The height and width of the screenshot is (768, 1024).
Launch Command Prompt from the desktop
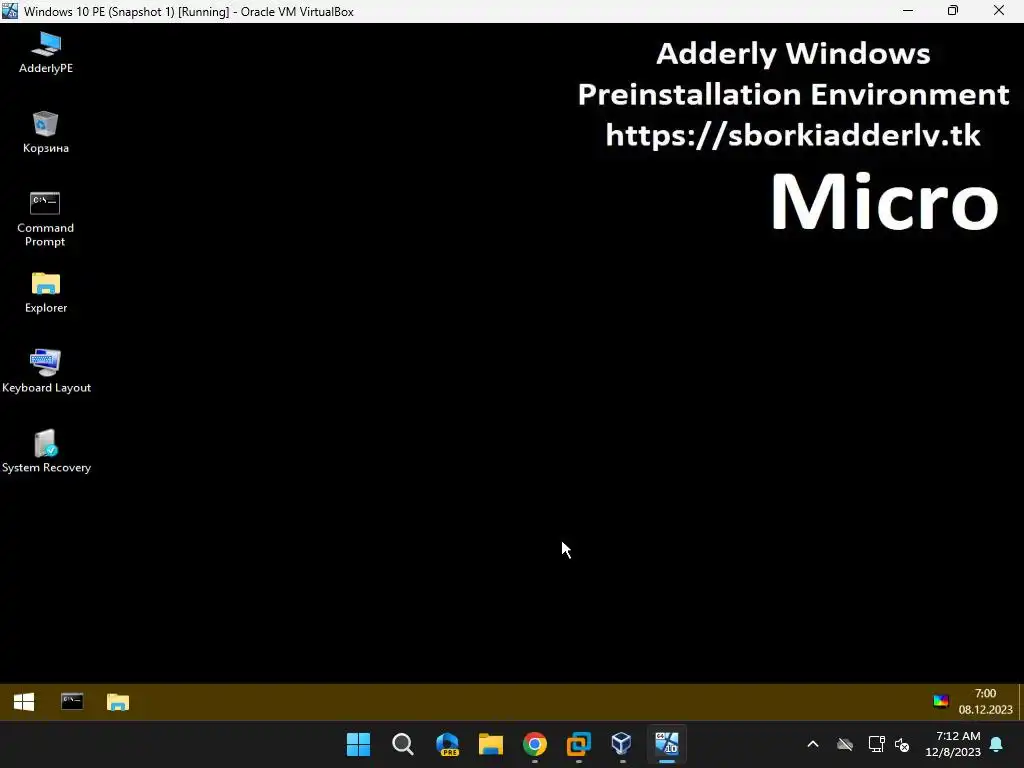pos(45,219)
